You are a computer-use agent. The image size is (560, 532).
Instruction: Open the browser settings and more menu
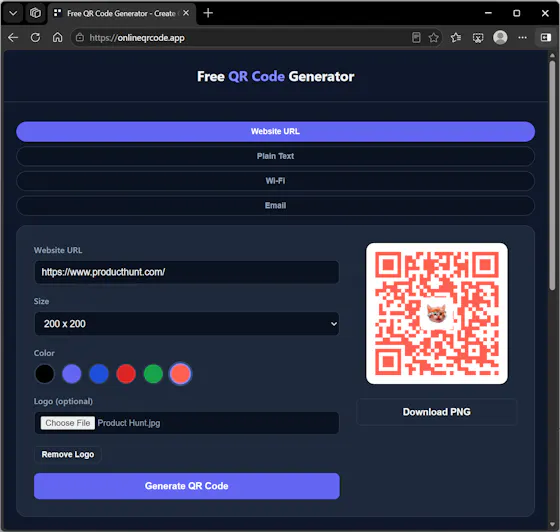(x=522, y=37)
